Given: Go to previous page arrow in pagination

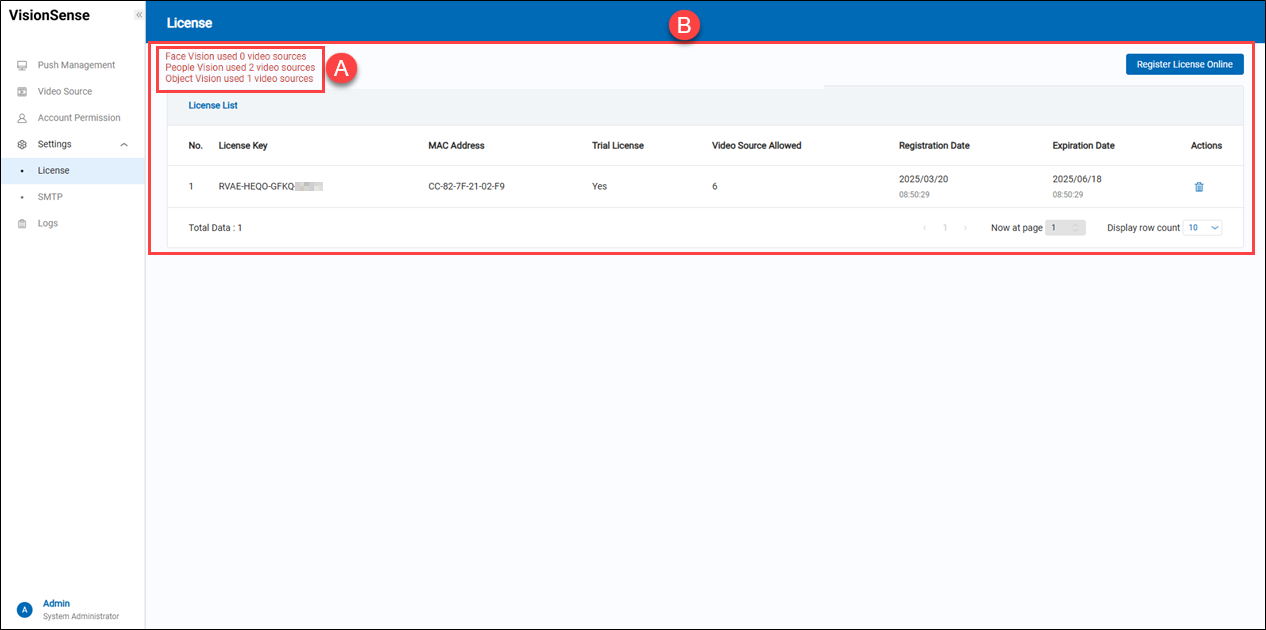Looking at the screenshot, I should 925,228.
